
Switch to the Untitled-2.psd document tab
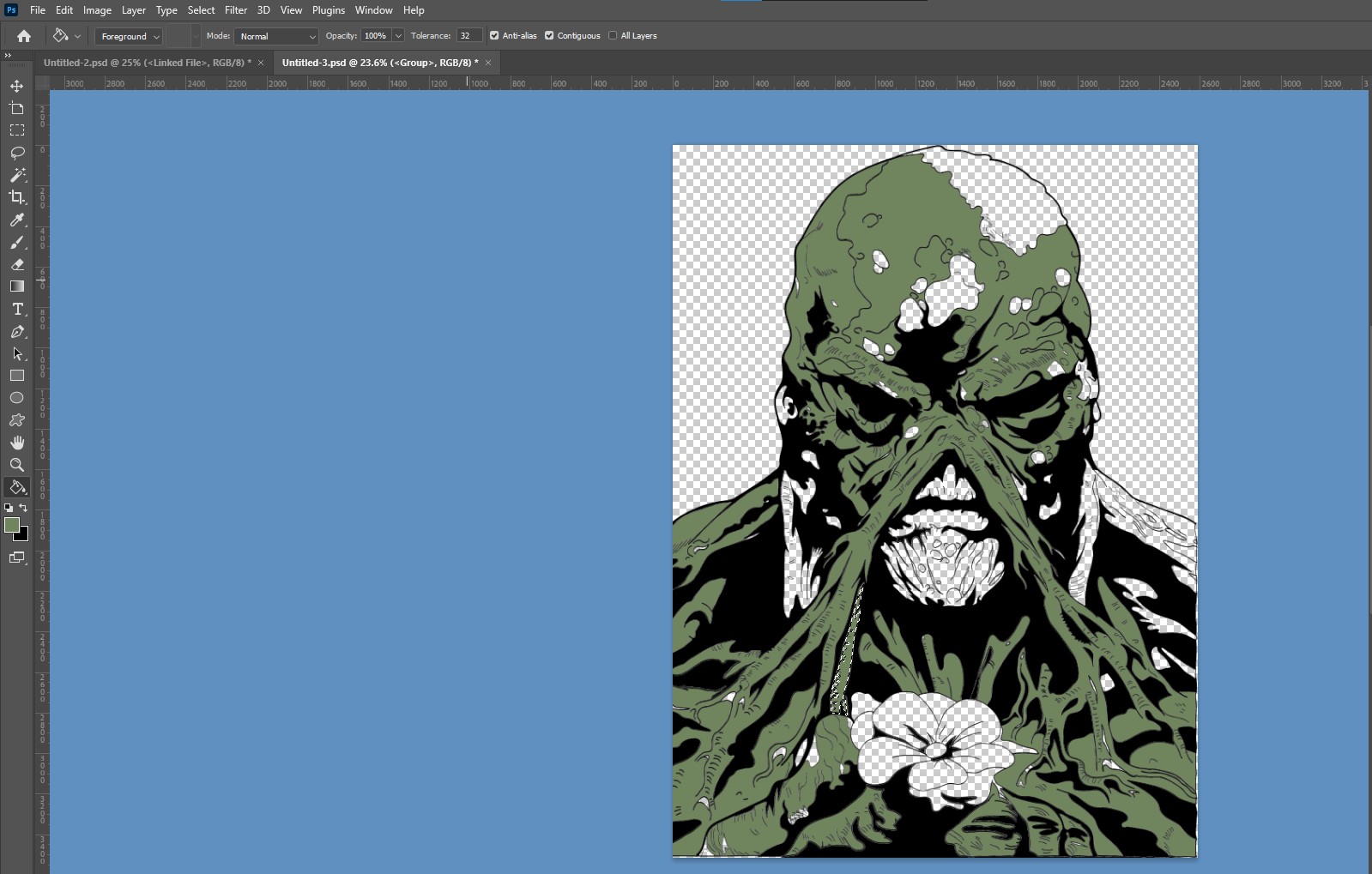tap(148, 63)
